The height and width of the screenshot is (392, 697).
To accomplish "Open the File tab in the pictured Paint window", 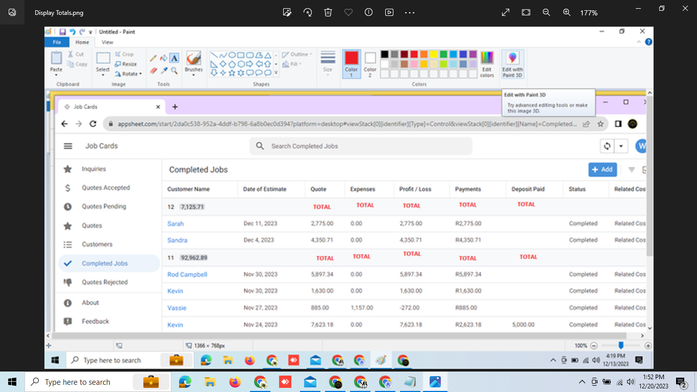I will click(x=57, y=42).
